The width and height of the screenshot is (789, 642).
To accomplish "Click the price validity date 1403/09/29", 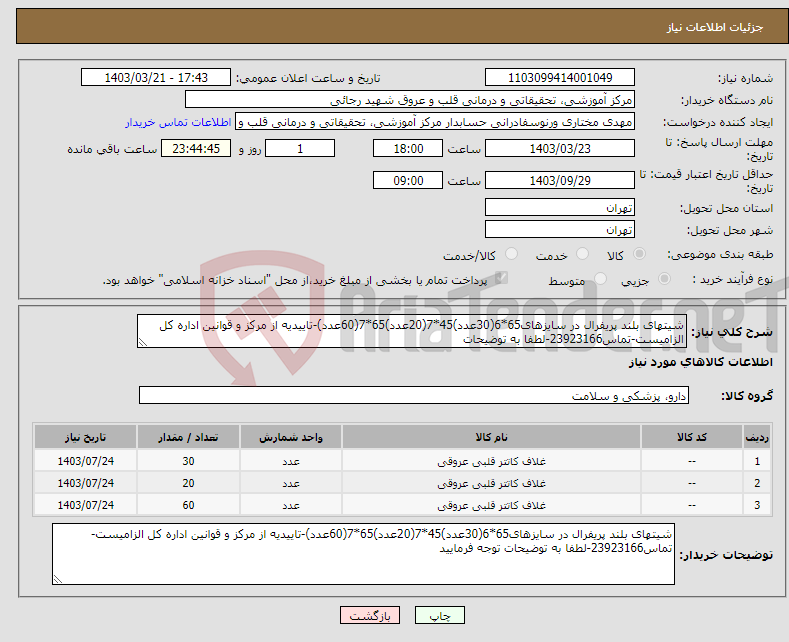I will click(x=560, y=180).
